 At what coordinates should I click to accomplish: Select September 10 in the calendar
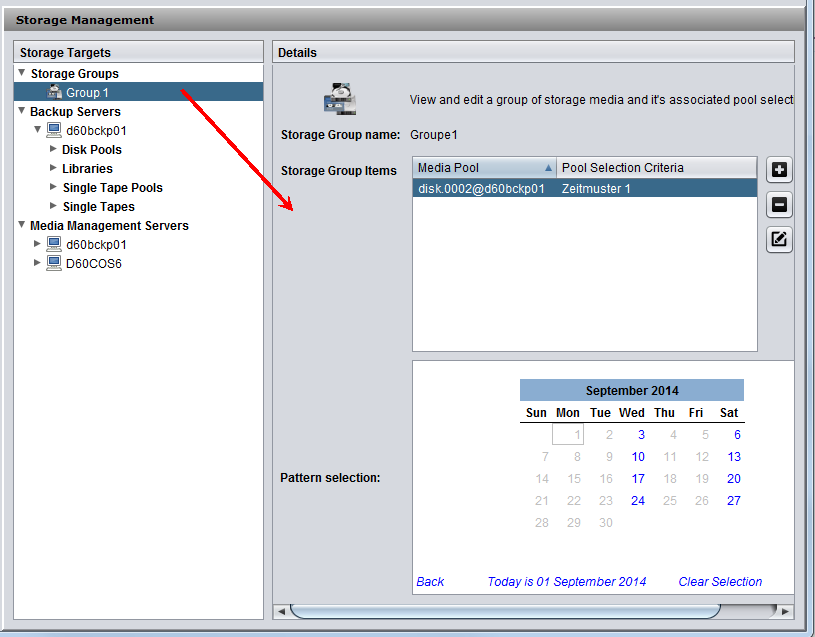(638, 457)
